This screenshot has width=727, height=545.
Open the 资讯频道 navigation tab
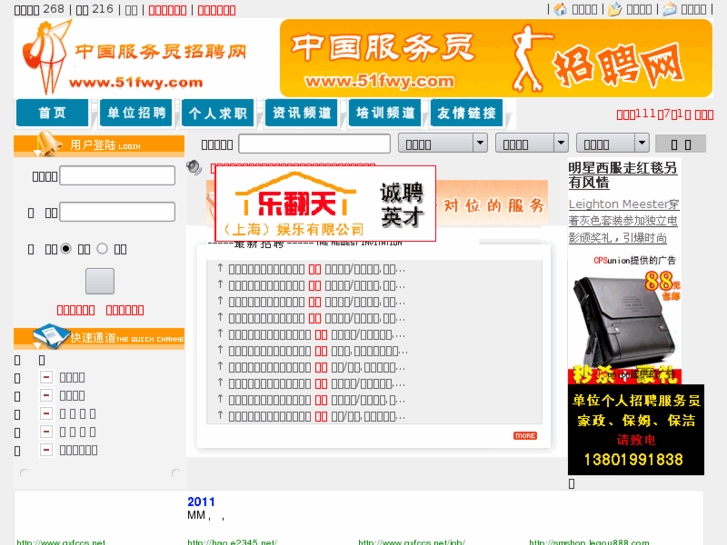pyautogui.click(x=301, y=113)
